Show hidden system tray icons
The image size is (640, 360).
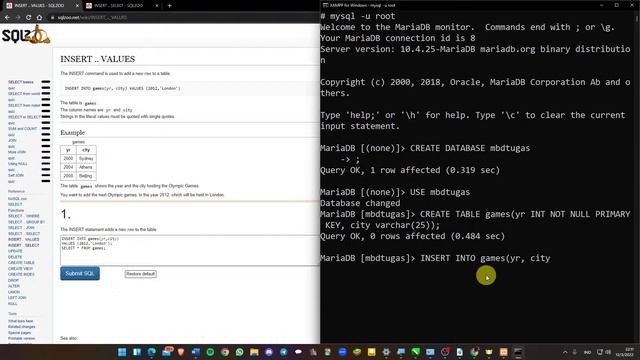[565, 352]
